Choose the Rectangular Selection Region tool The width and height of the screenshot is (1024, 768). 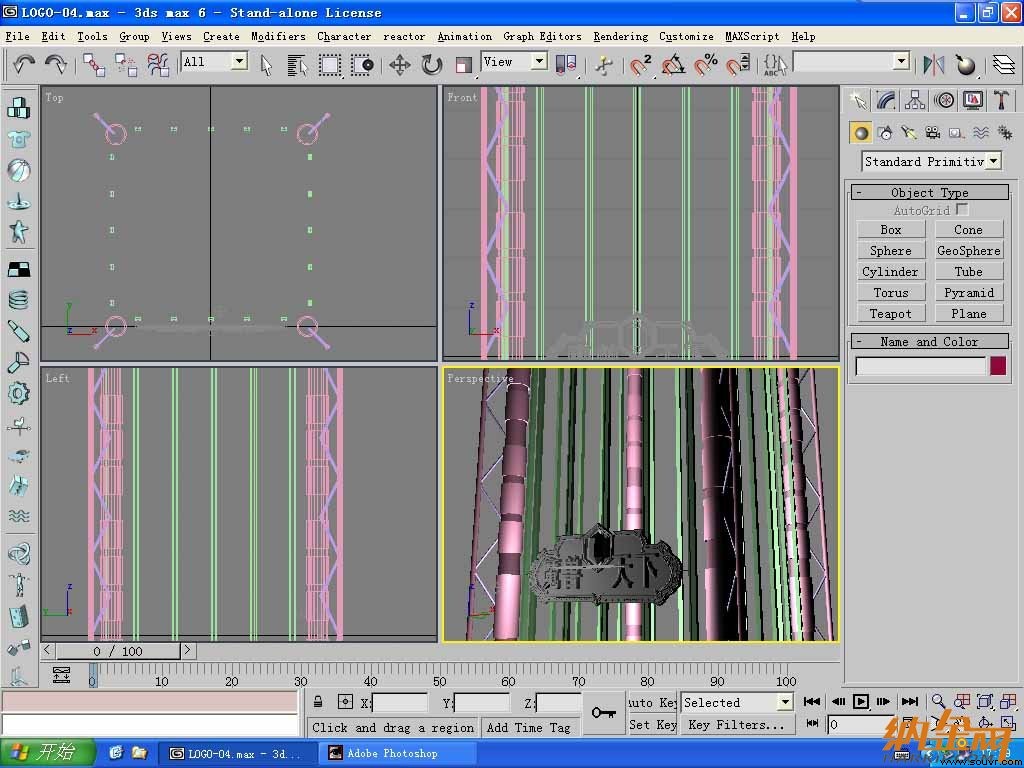(x=330, y=65)
